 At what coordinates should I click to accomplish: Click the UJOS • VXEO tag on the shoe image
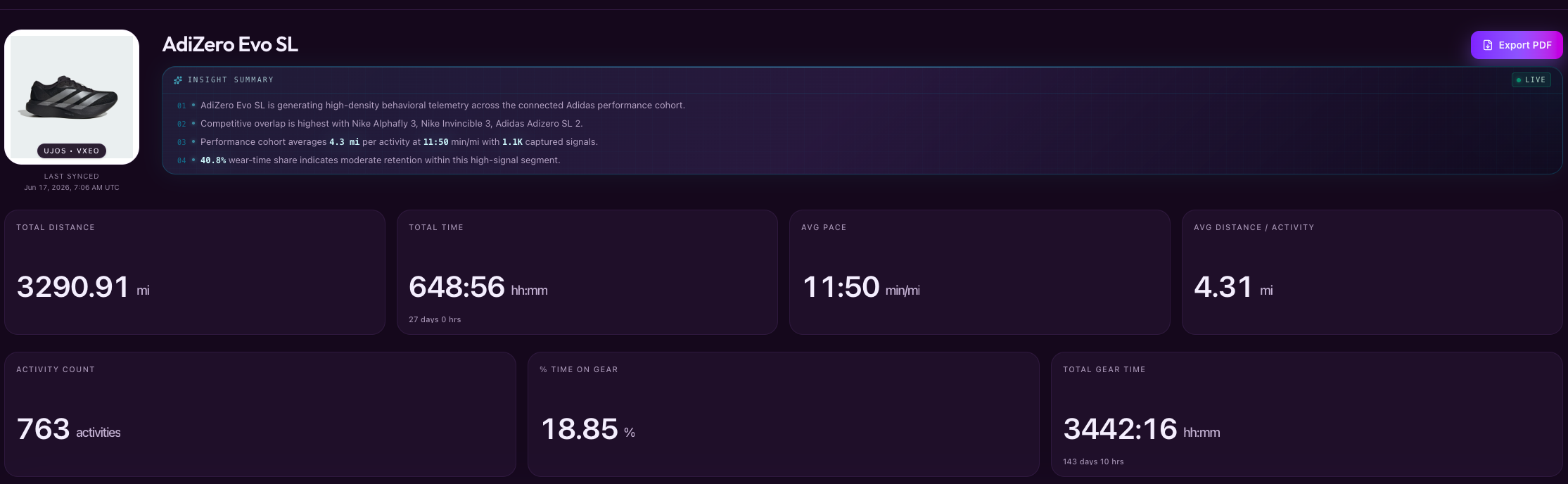(x=72, y=151)
